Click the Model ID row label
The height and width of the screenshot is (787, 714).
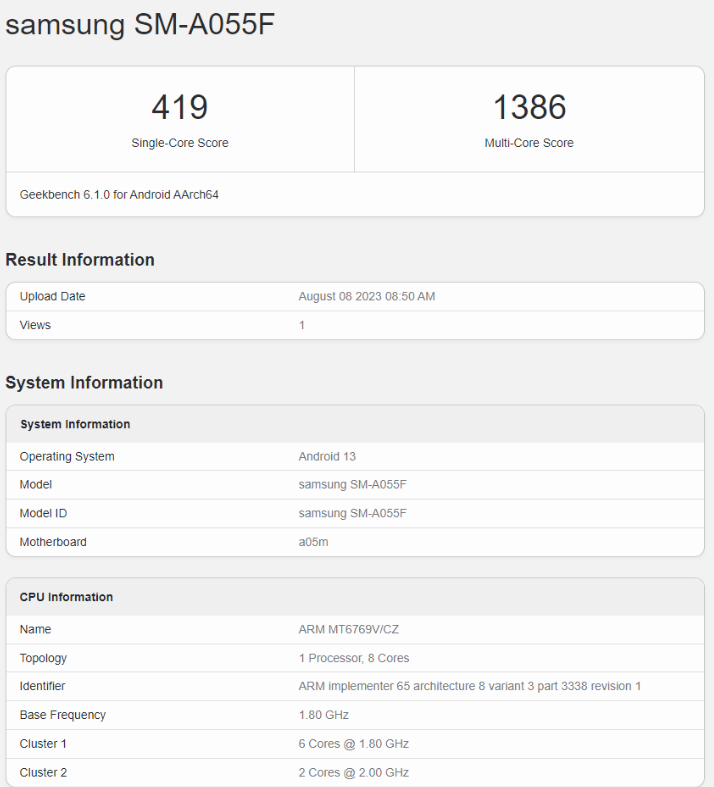click(43, 513)
